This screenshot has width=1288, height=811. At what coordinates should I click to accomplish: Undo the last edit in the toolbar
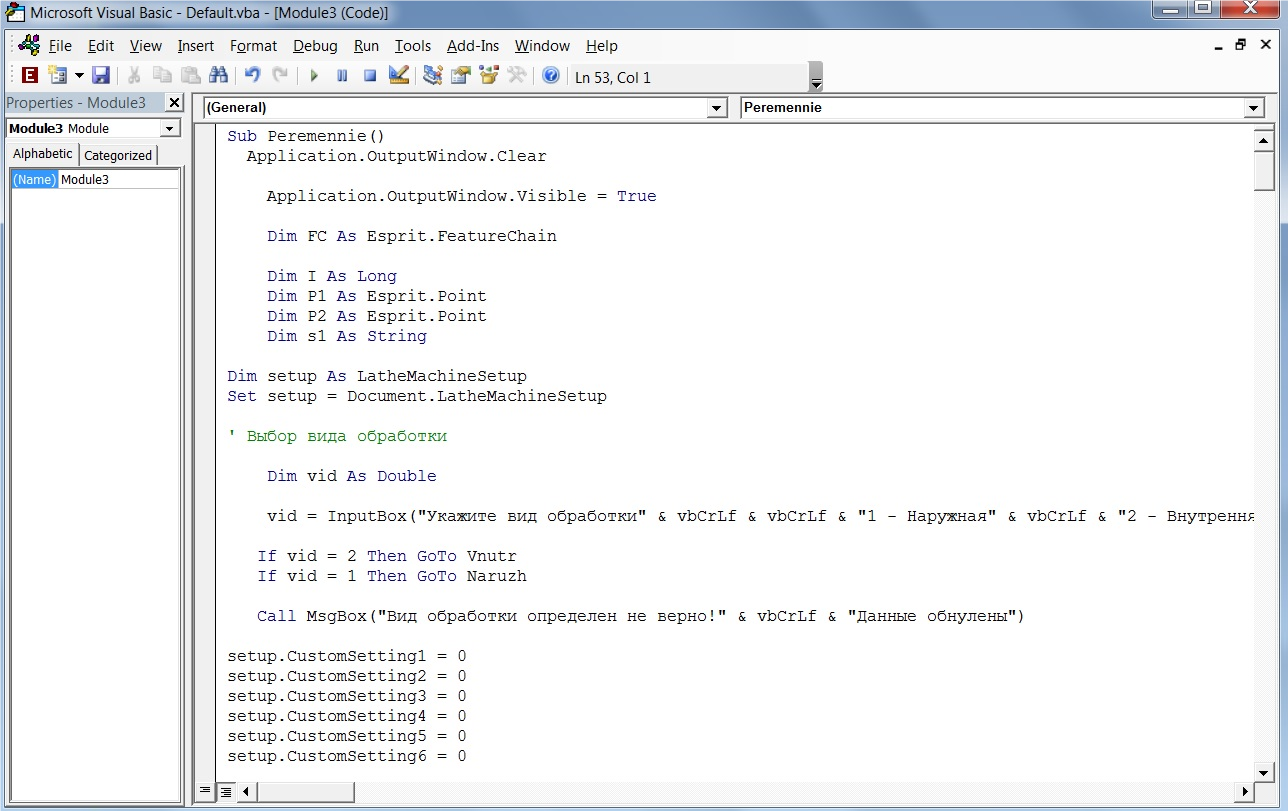tap(252, 76)
